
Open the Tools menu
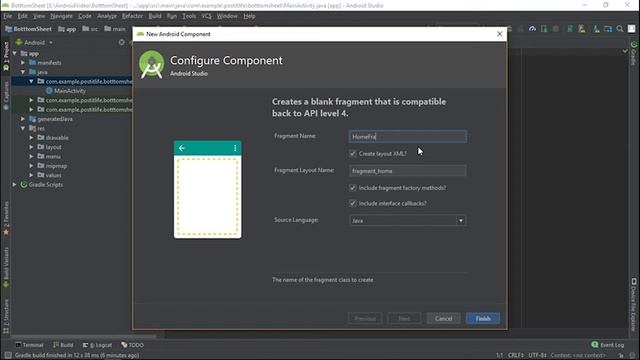point(189,16)
